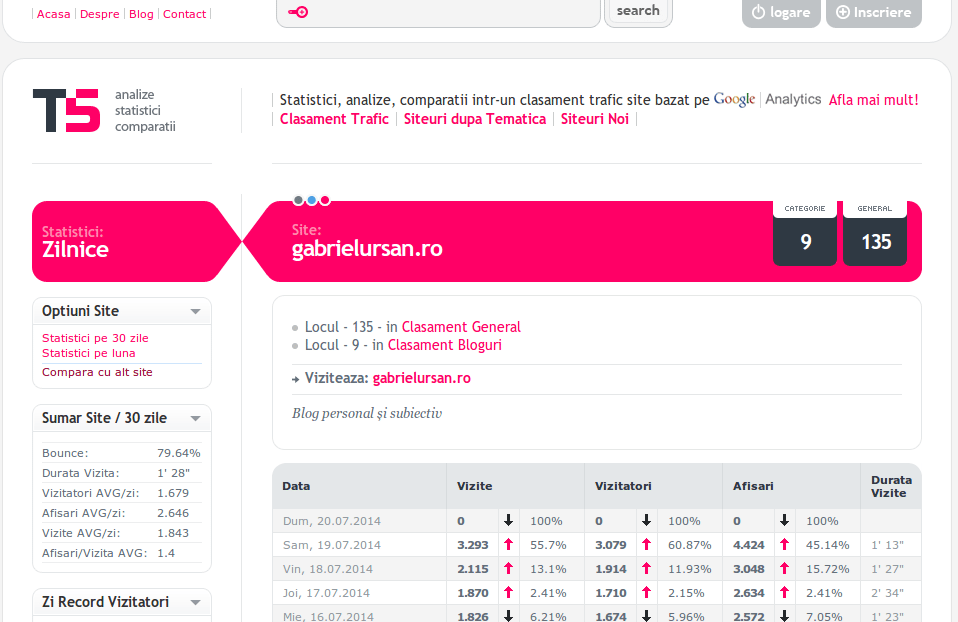Viewport: 958px width, 622px height.
Task: Open the Clasament General link
Action: pos(461,327)
